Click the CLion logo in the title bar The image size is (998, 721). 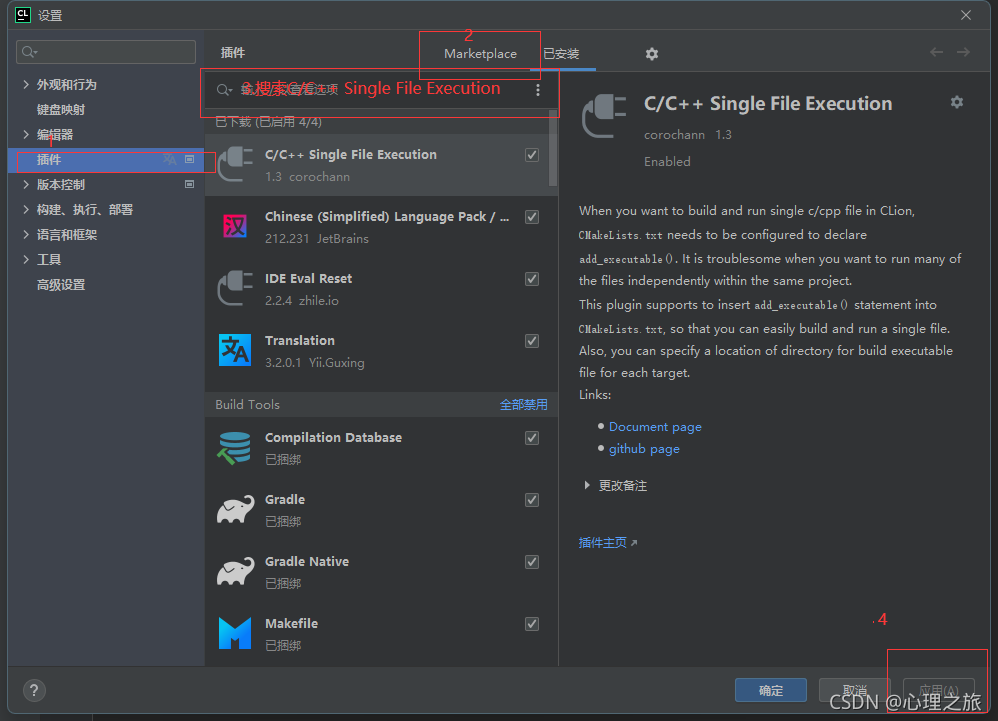click(x=23, y=15)
